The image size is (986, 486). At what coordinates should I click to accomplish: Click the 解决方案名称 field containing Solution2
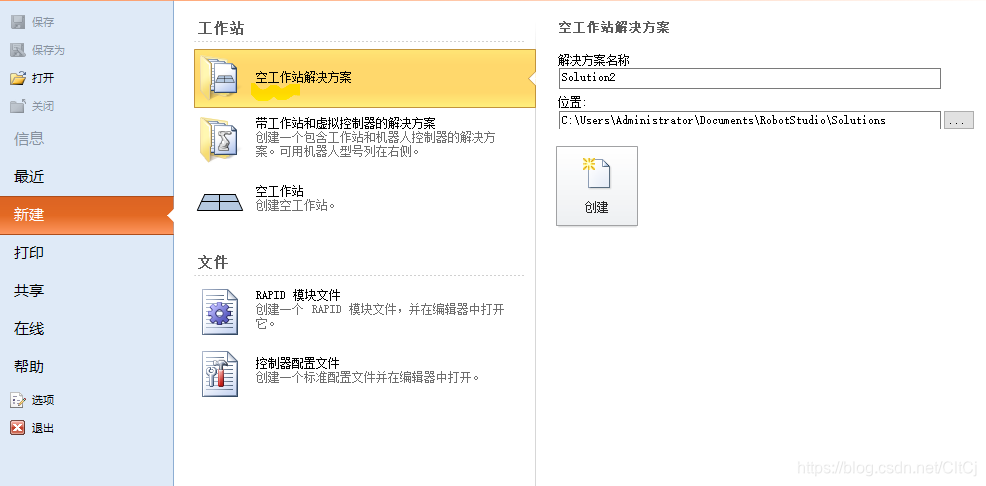(750, 78)
